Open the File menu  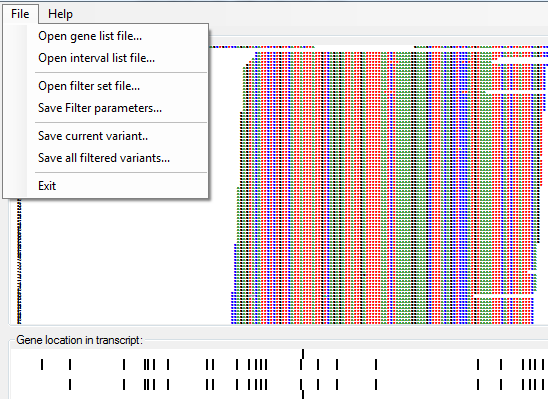pyautogui.click(x=20, y=14)
